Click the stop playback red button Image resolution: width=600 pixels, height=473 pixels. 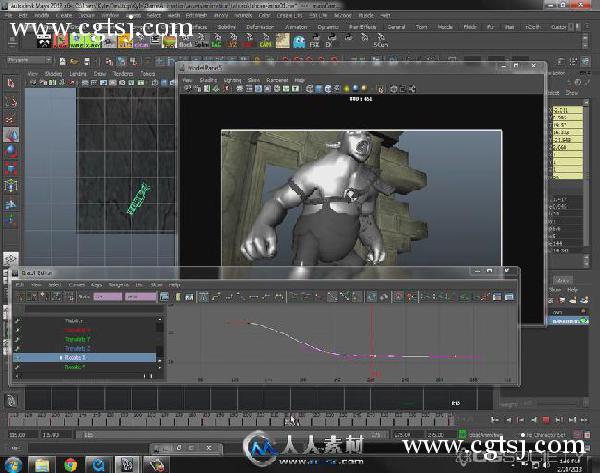coord(546,420)
